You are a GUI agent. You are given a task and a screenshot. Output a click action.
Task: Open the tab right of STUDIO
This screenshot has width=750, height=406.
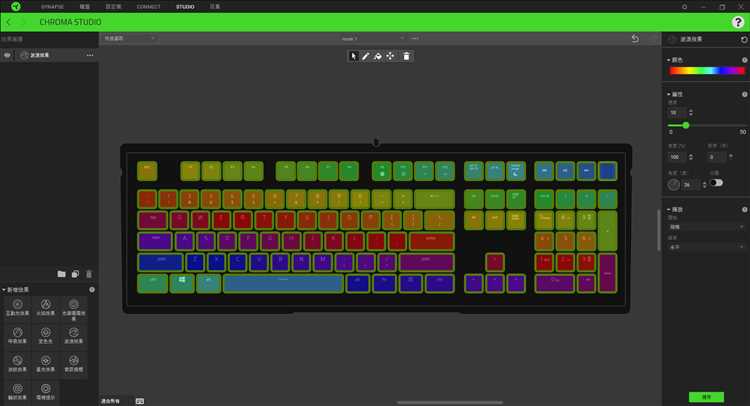[215, 7]
